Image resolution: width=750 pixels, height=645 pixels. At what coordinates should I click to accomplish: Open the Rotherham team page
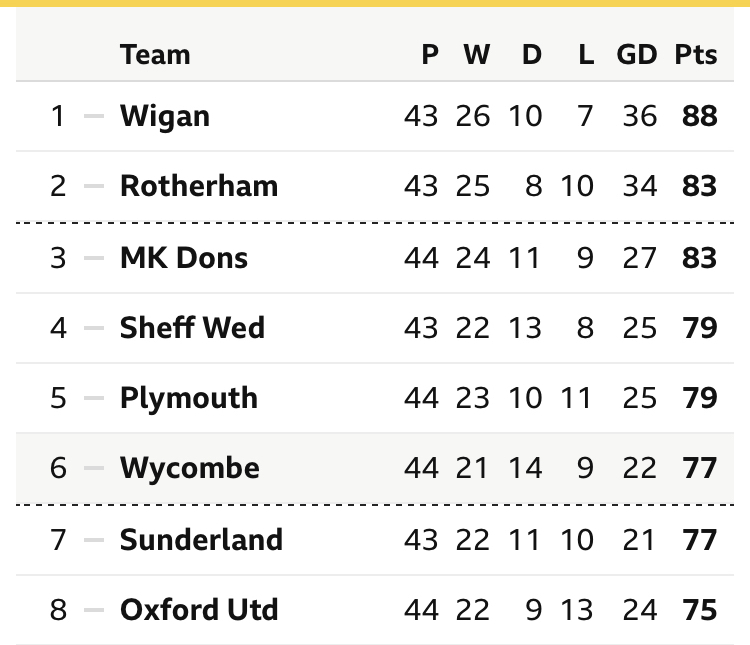tap(199, 187)
